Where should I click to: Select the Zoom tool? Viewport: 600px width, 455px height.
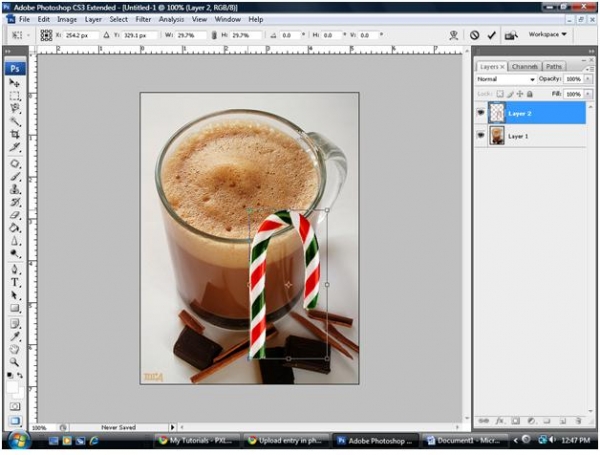coord(15,362)
